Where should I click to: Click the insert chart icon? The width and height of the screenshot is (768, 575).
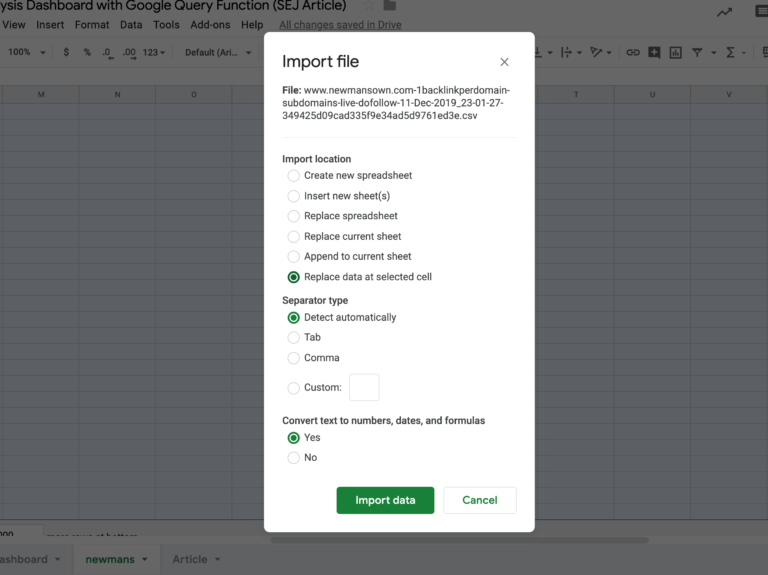pyautogui.click(x=676, y=52)
